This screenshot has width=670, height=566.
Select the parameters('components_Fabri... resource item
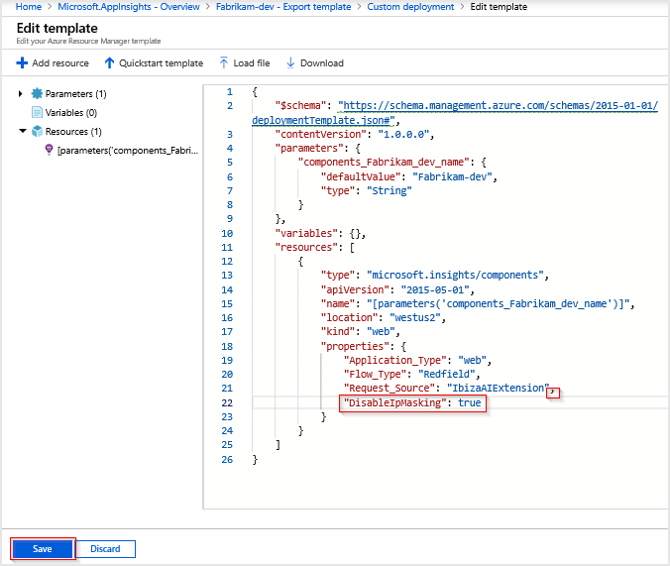(128, 150)
